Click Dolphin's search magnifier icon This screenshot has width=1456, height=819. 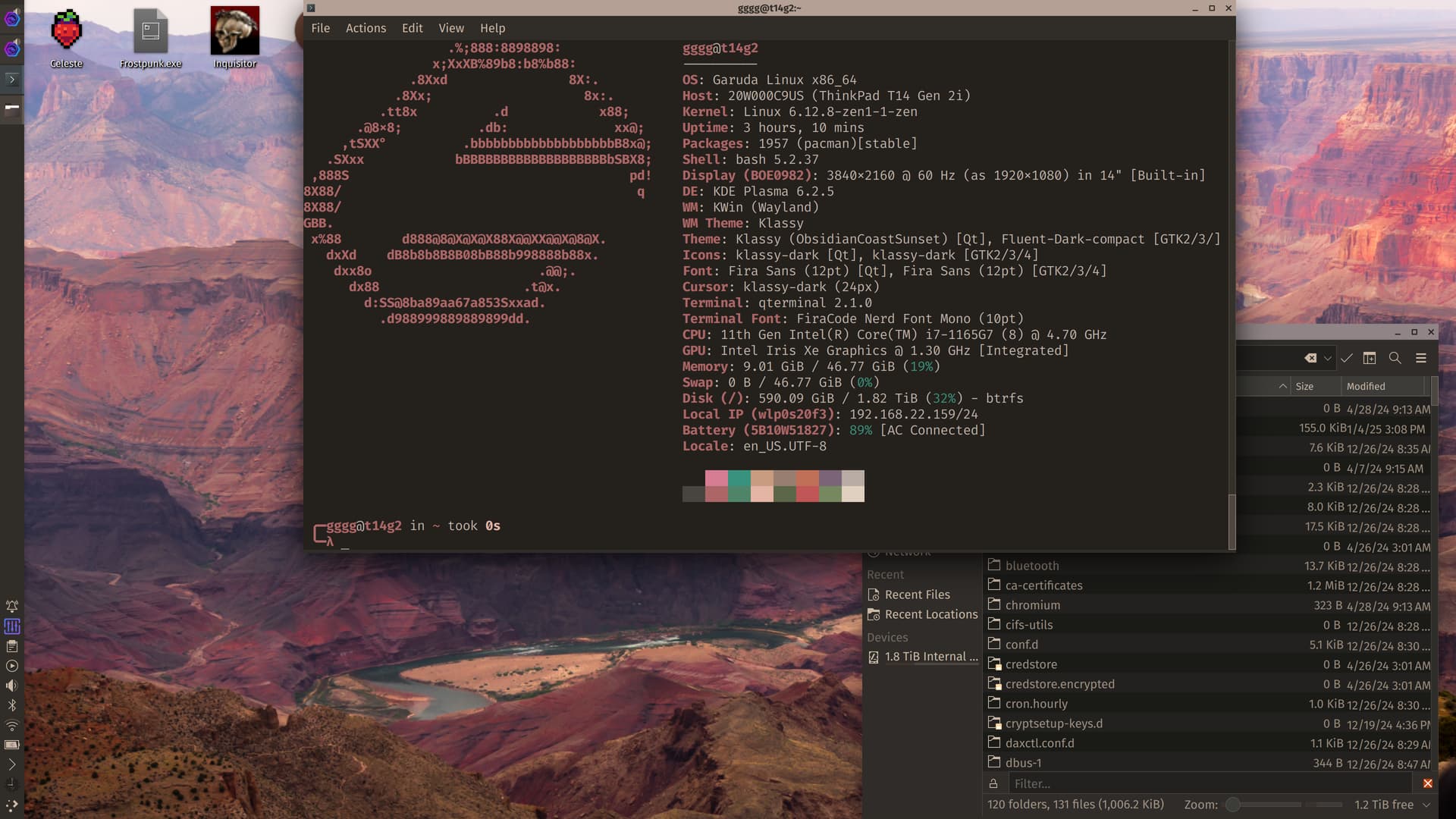coord(1395,358)
